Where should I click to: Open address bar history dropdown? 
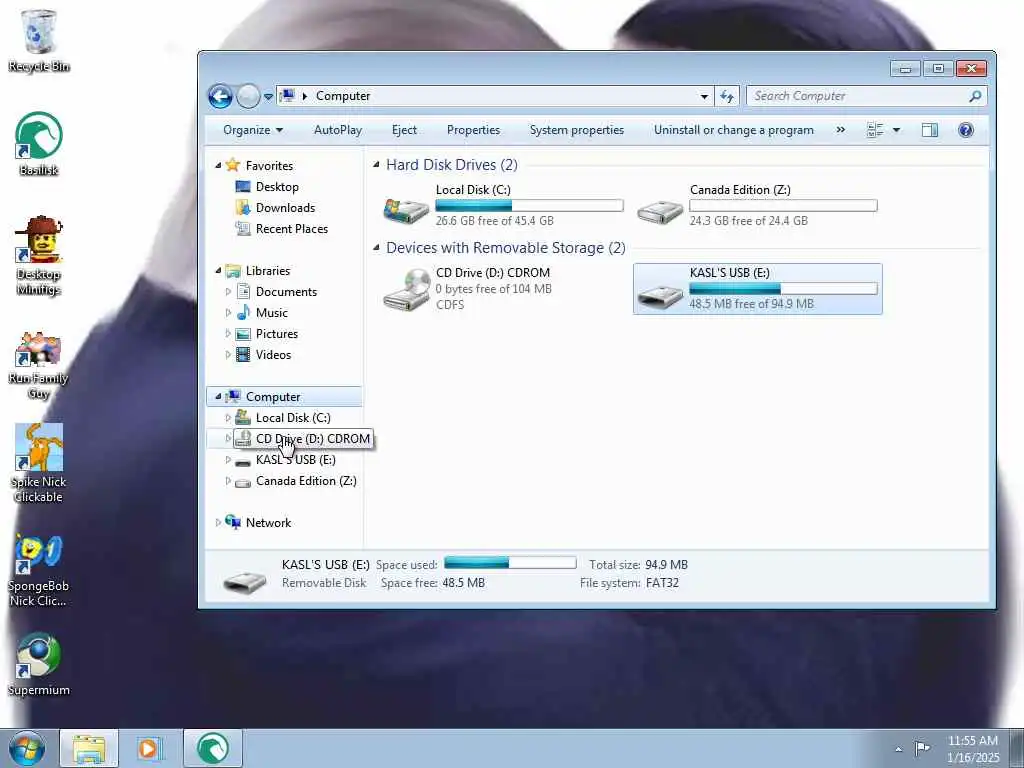704,97
